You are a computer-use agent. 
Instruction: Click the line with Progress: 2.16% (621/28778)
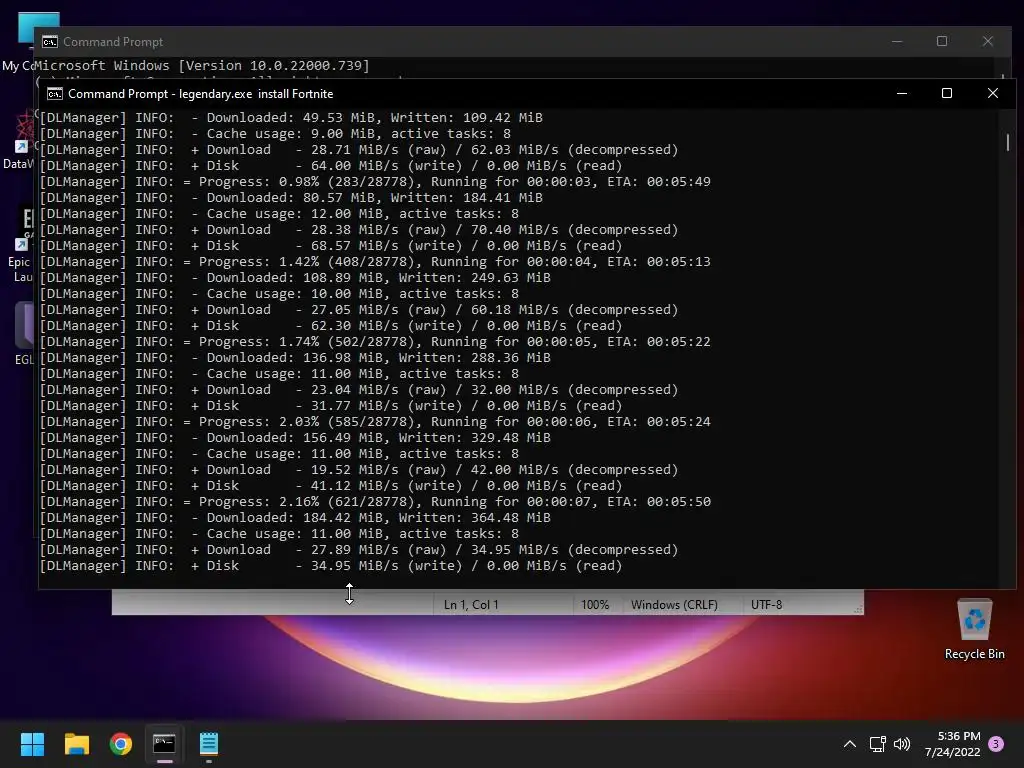[x=376, y=502]
